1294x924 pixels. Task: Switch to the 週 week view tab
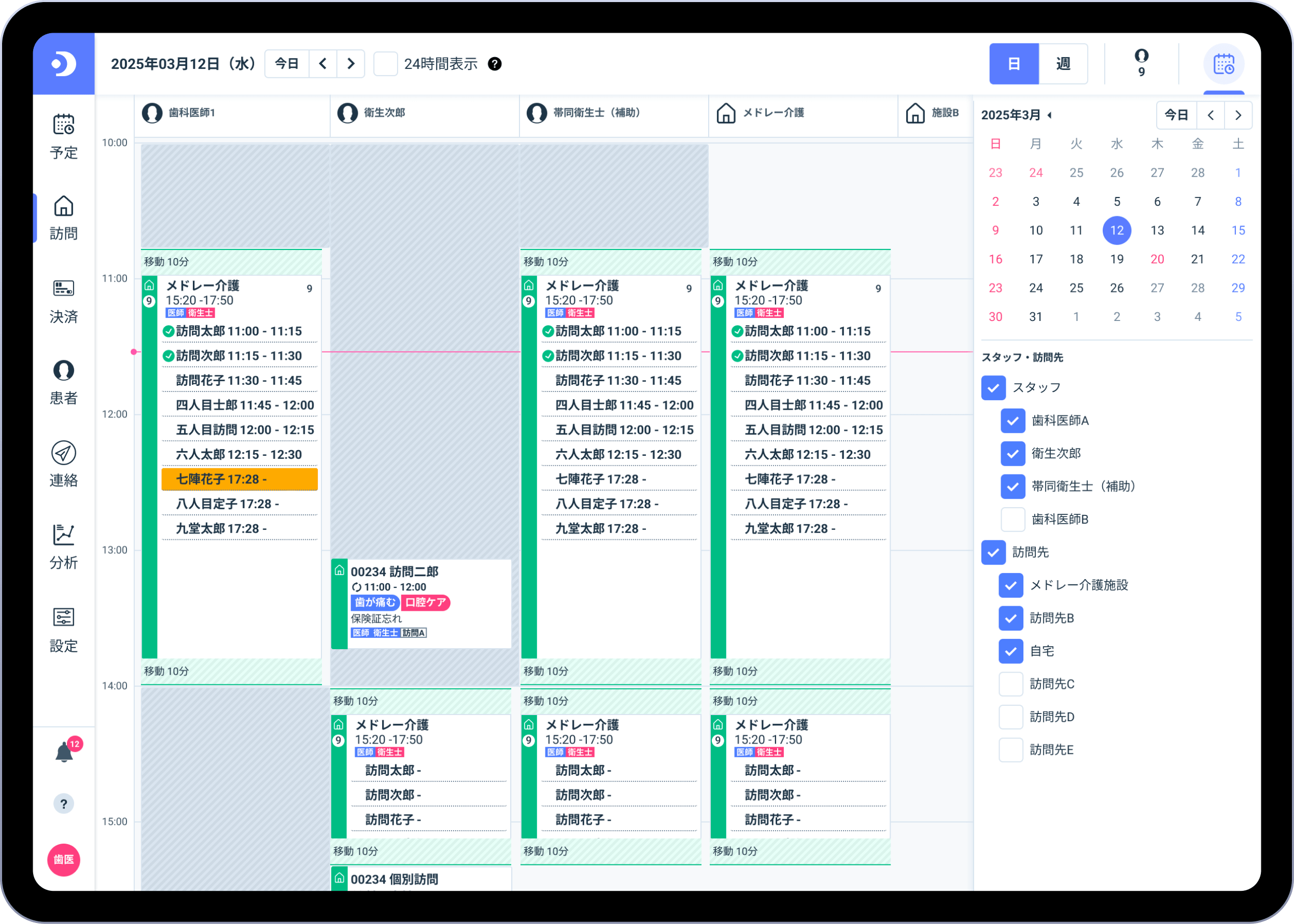pos(1062,64)
